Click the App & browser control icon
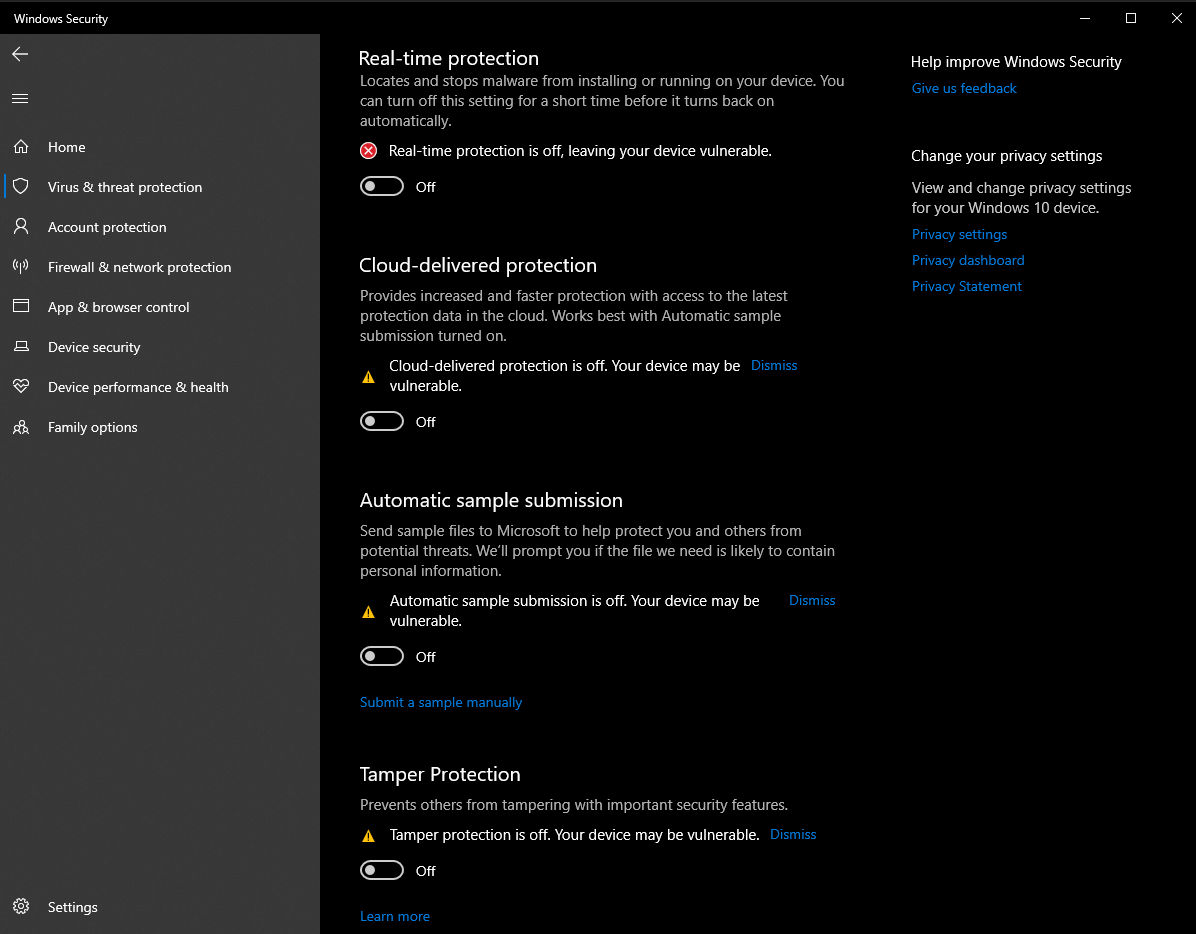The width and height of the screenshot is (1196, 934). (20, 307)
